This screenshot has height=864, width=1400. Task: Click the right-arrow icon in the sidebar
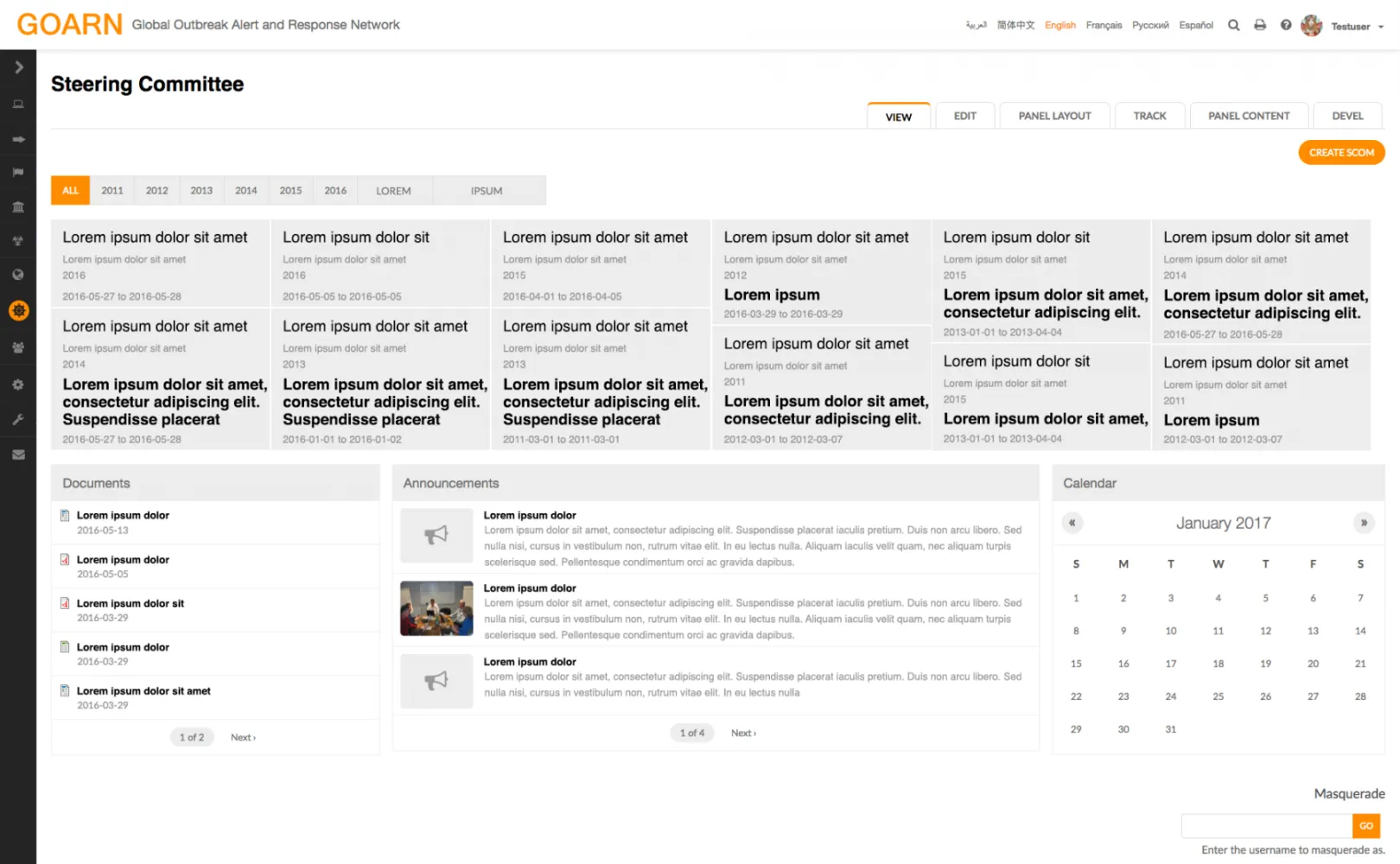point(18,139)
